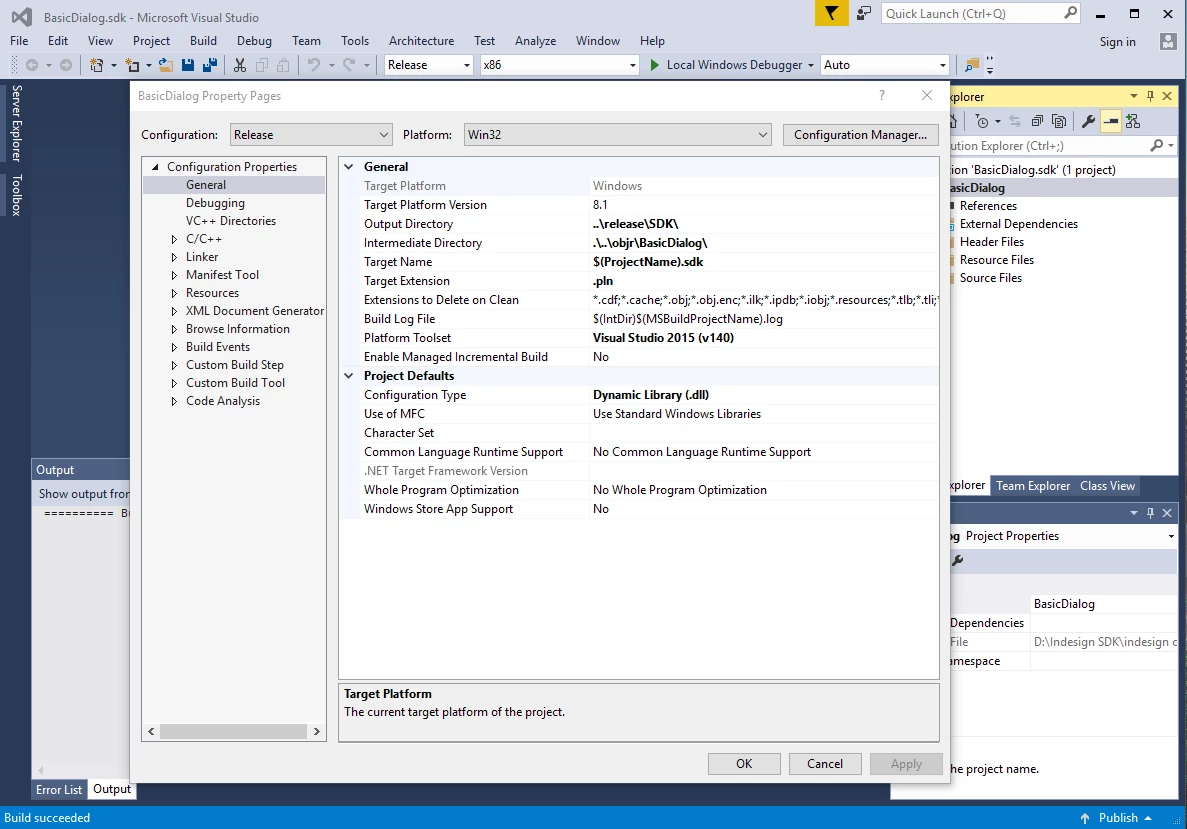Click the Publish button in status bar
1187x829 pixels.
click(x=1117, y=818)
